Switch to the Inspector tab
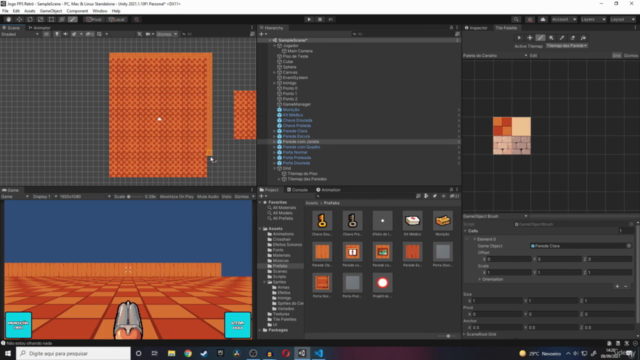640x360 pixels. click(476, 28)
